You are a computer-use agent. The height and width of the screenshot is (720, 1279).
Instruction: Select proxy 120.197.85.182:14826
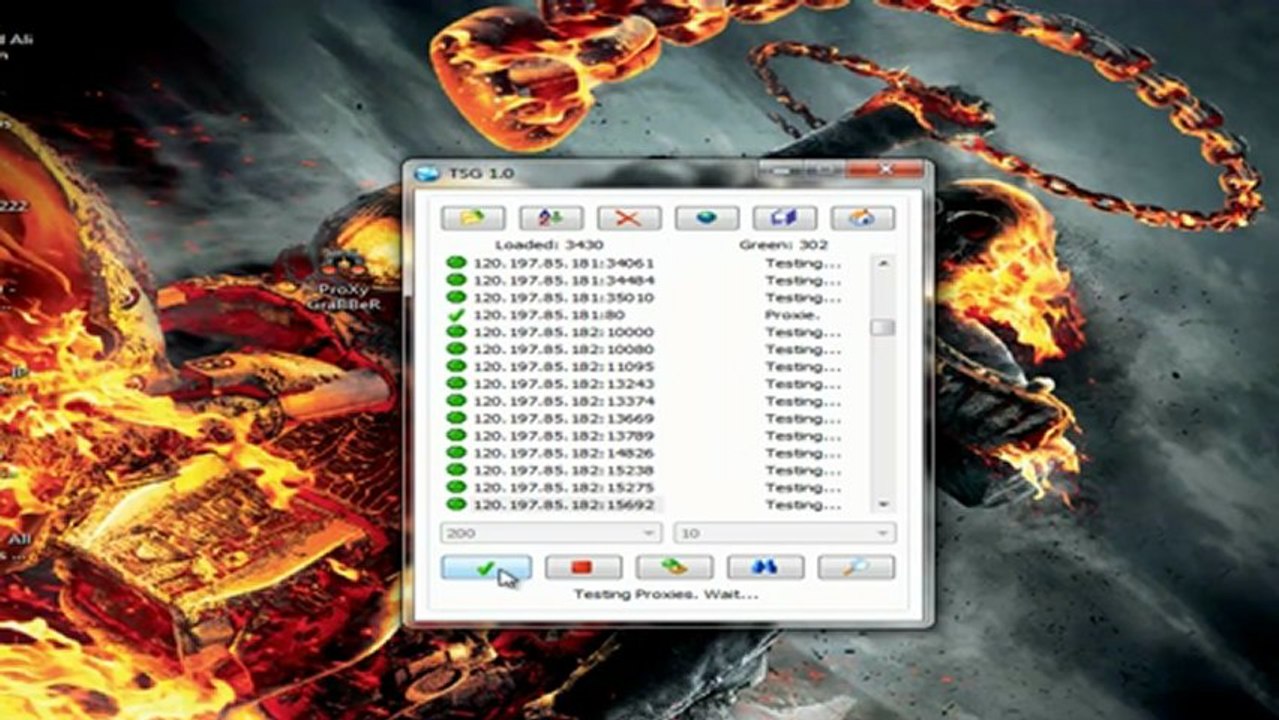[x=564, y=453]
